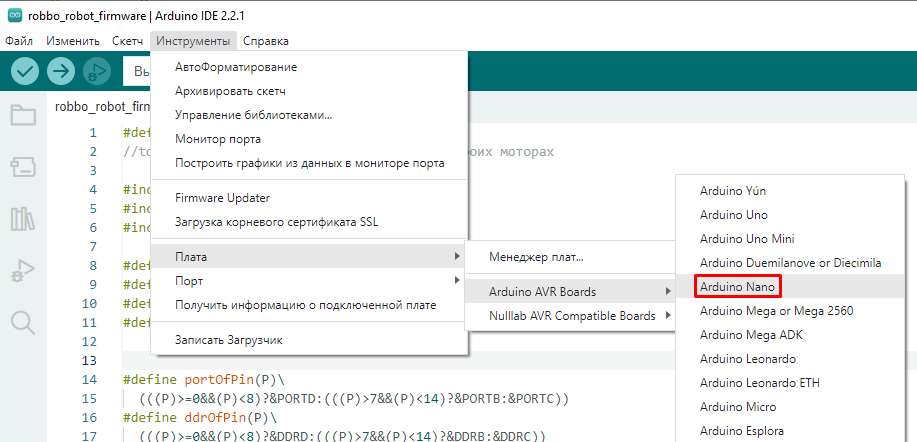Open Монитор порта menu item
This screenshot has width=917, height=442.
[x=309, y=139]
